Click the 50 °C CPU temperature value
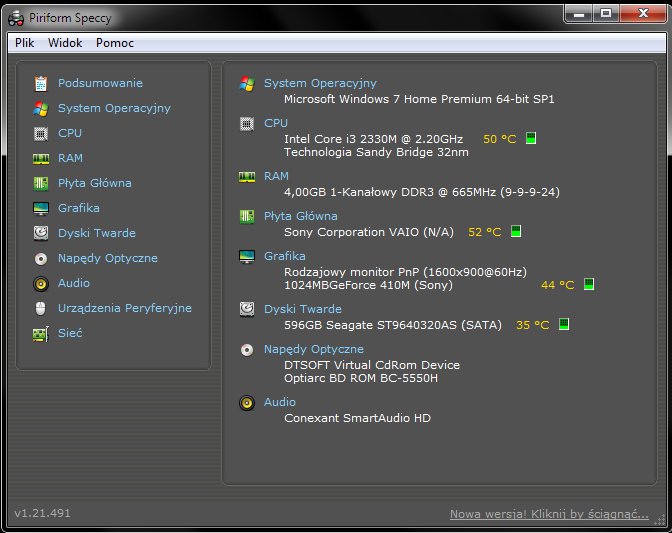Image resolution: width=672 pixels, height=533 pixels. tap(499, 139)
